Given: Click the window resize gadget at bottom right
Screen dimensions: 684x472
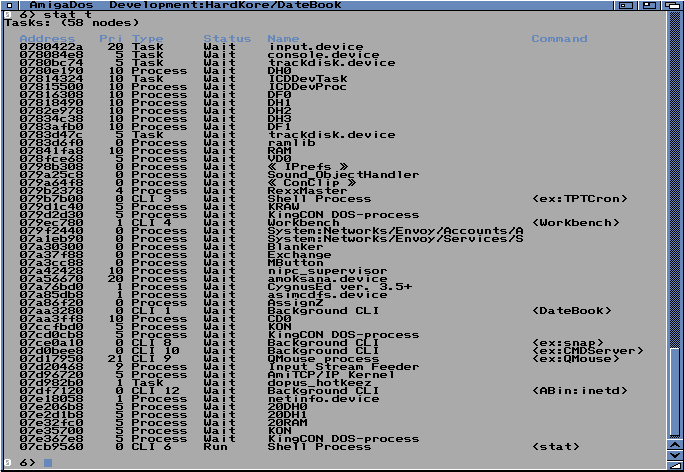Looking at the screenshot, I should click(675, 463).
